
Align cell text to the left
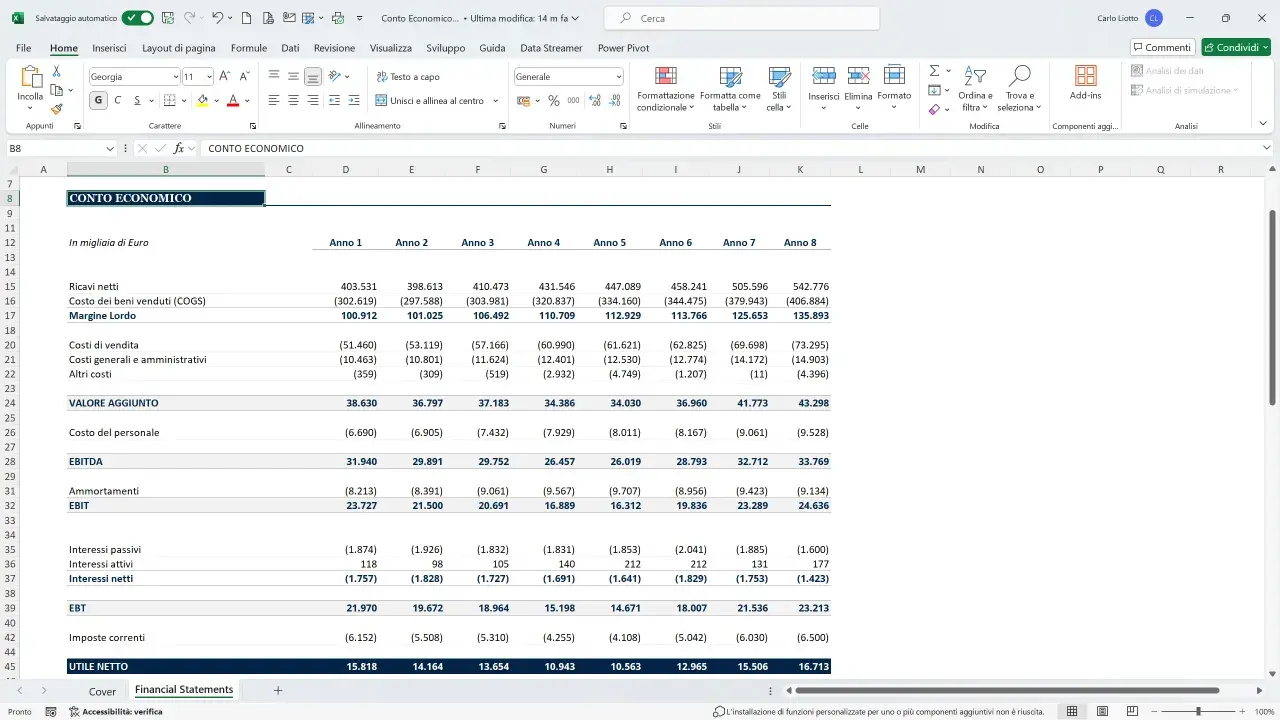[273, 100]
